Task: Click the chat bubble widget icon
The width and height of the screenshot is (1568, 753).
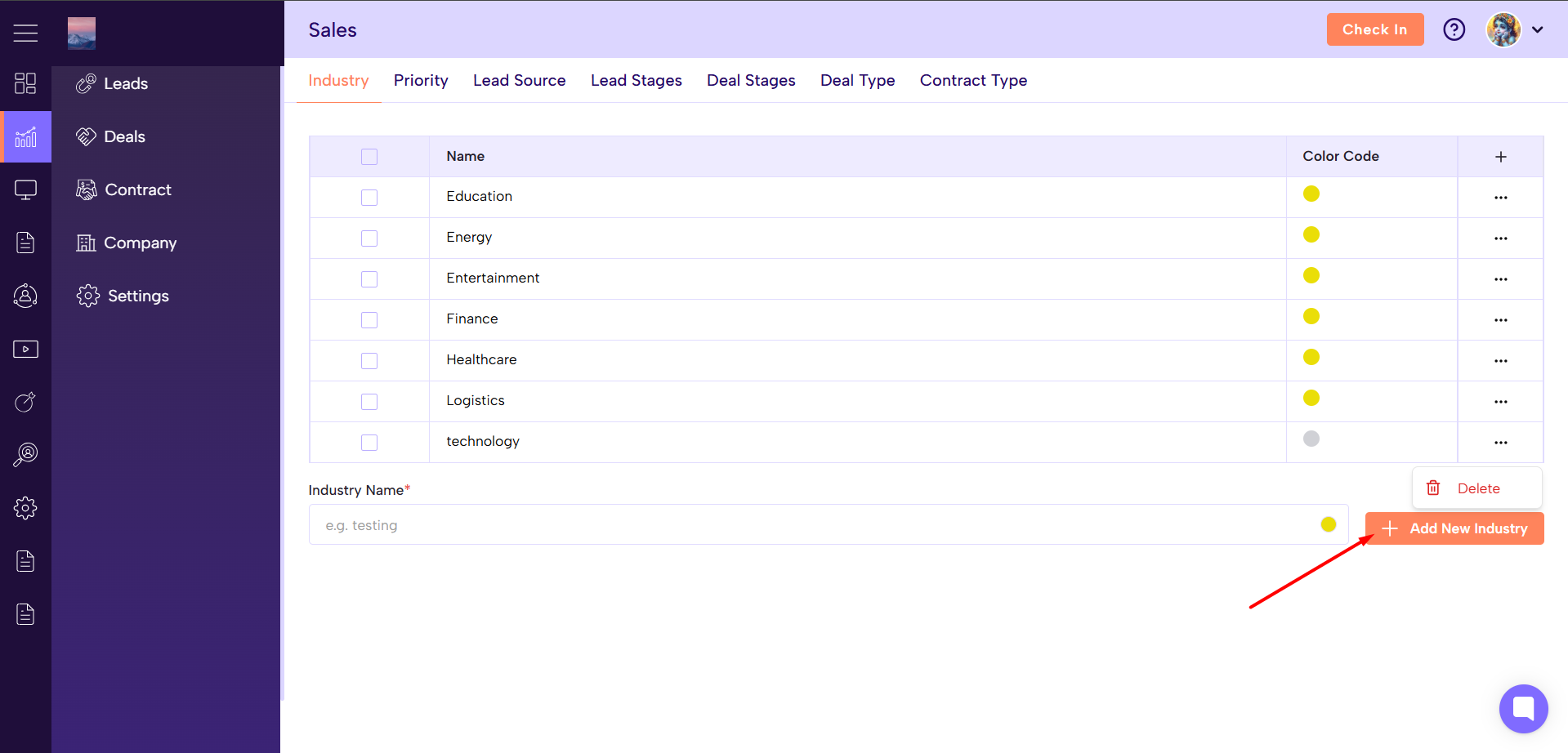Action: (x=1523, y=708)
